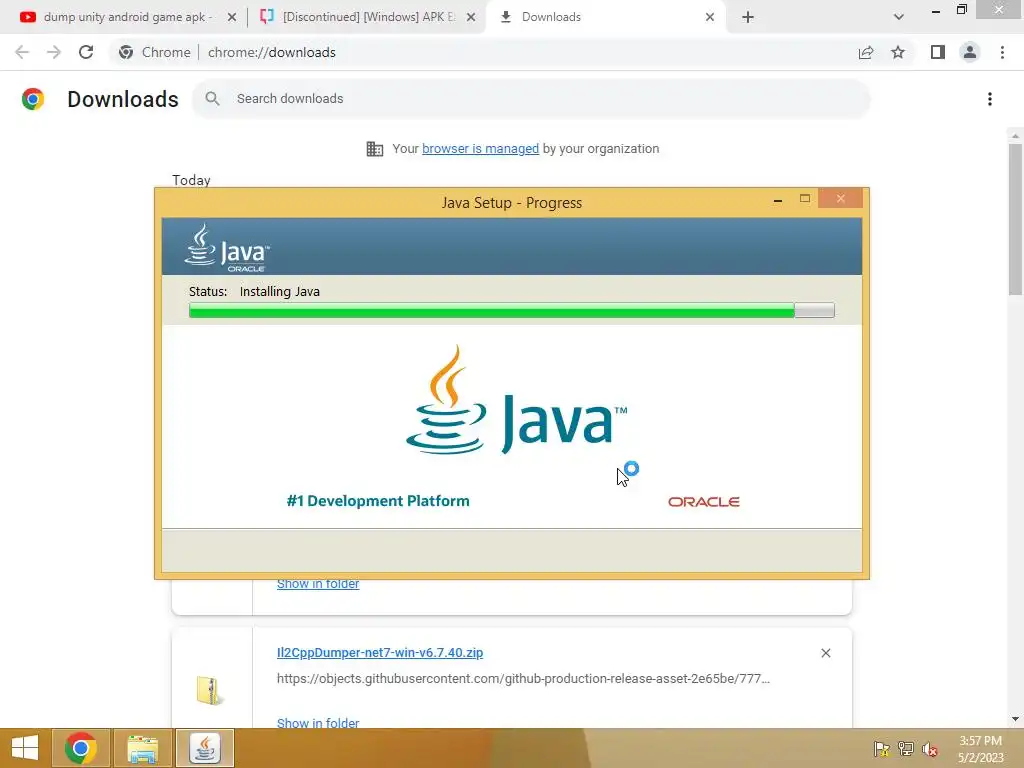Close the Java Setup Progress window
This screenshot has width=1024, height=768.
tap(840, 199)
